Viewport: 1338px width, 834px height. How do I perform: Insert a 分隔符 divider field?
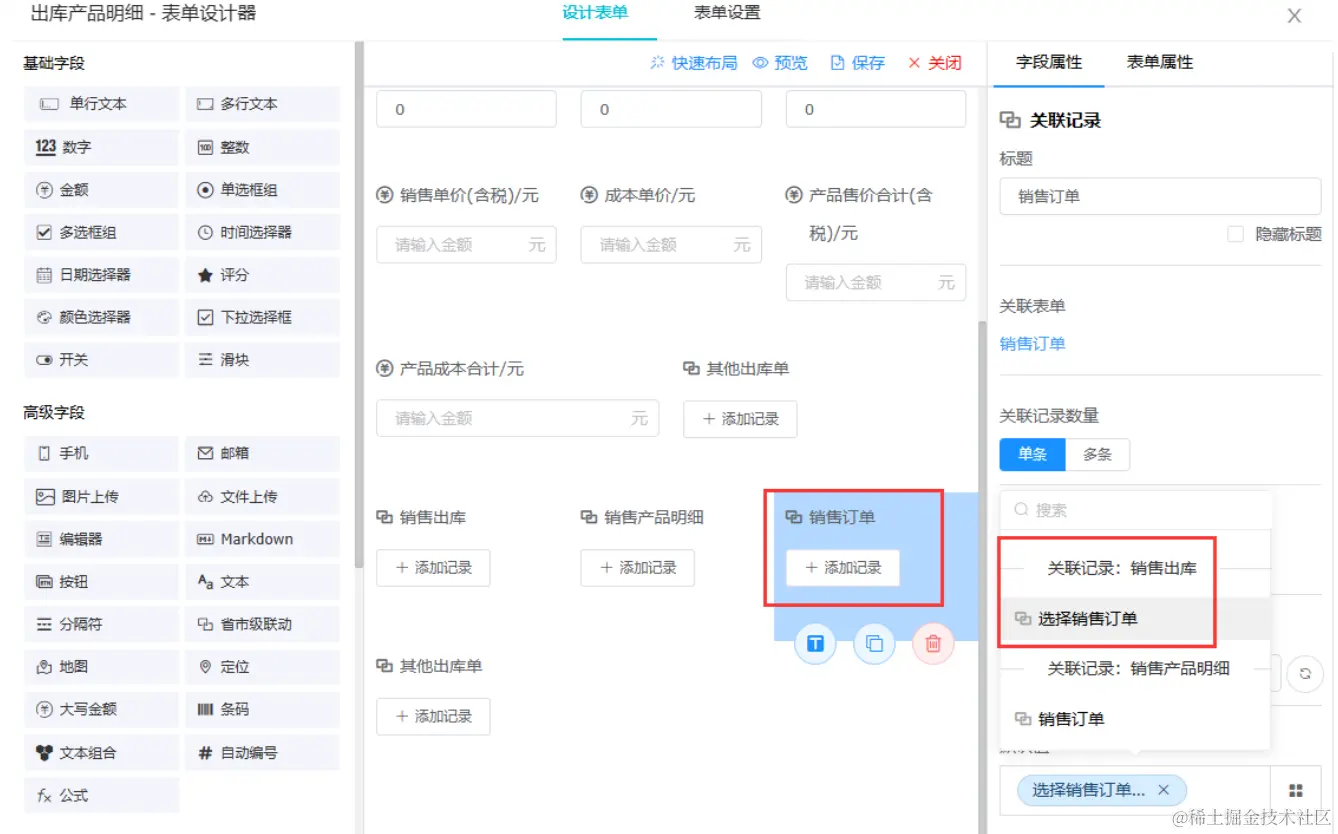click(x=101, y=624)
